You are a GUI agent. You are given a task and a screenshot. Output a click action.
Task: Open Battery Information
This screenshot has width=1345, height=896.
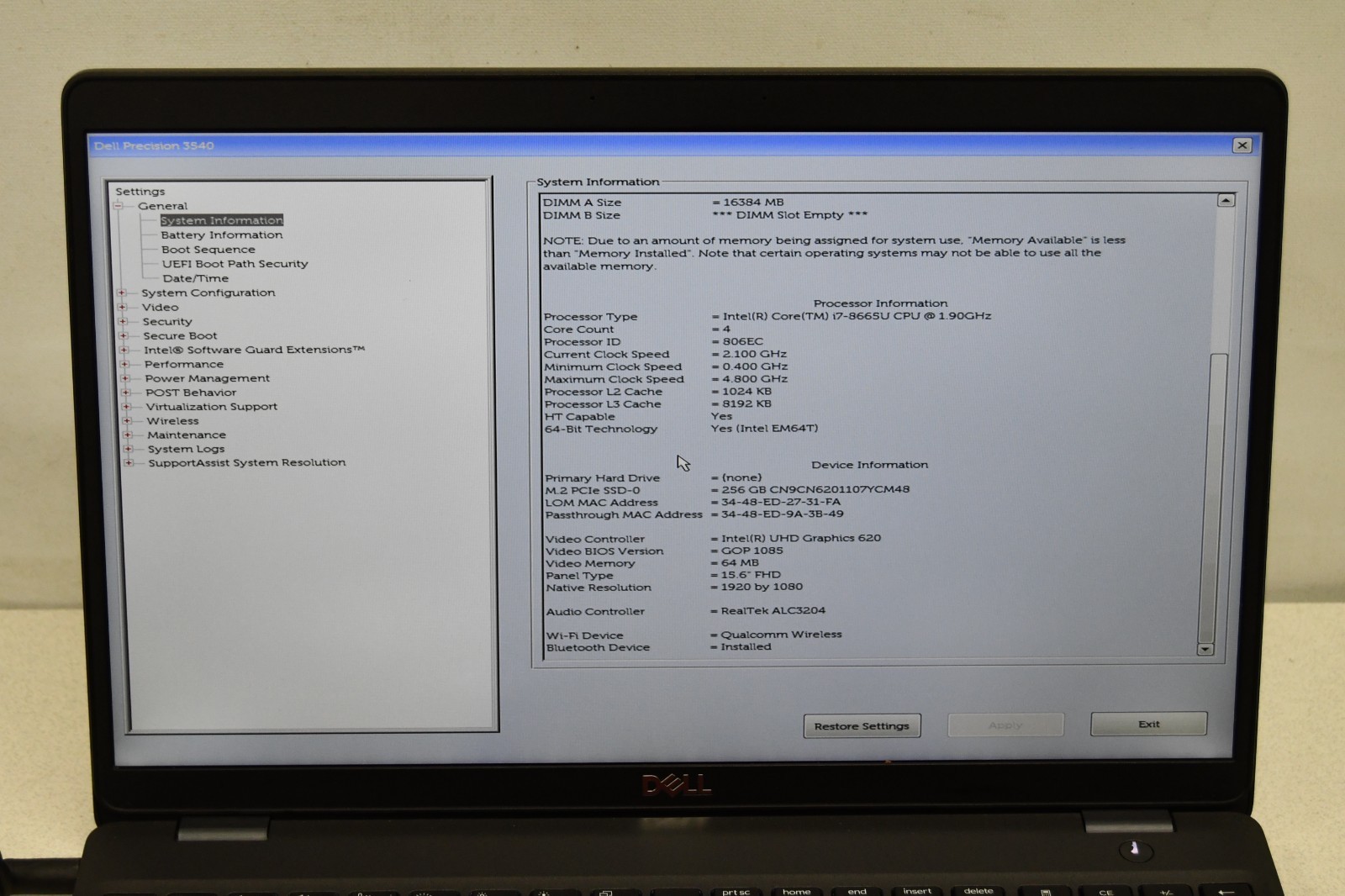pos(222,235)
